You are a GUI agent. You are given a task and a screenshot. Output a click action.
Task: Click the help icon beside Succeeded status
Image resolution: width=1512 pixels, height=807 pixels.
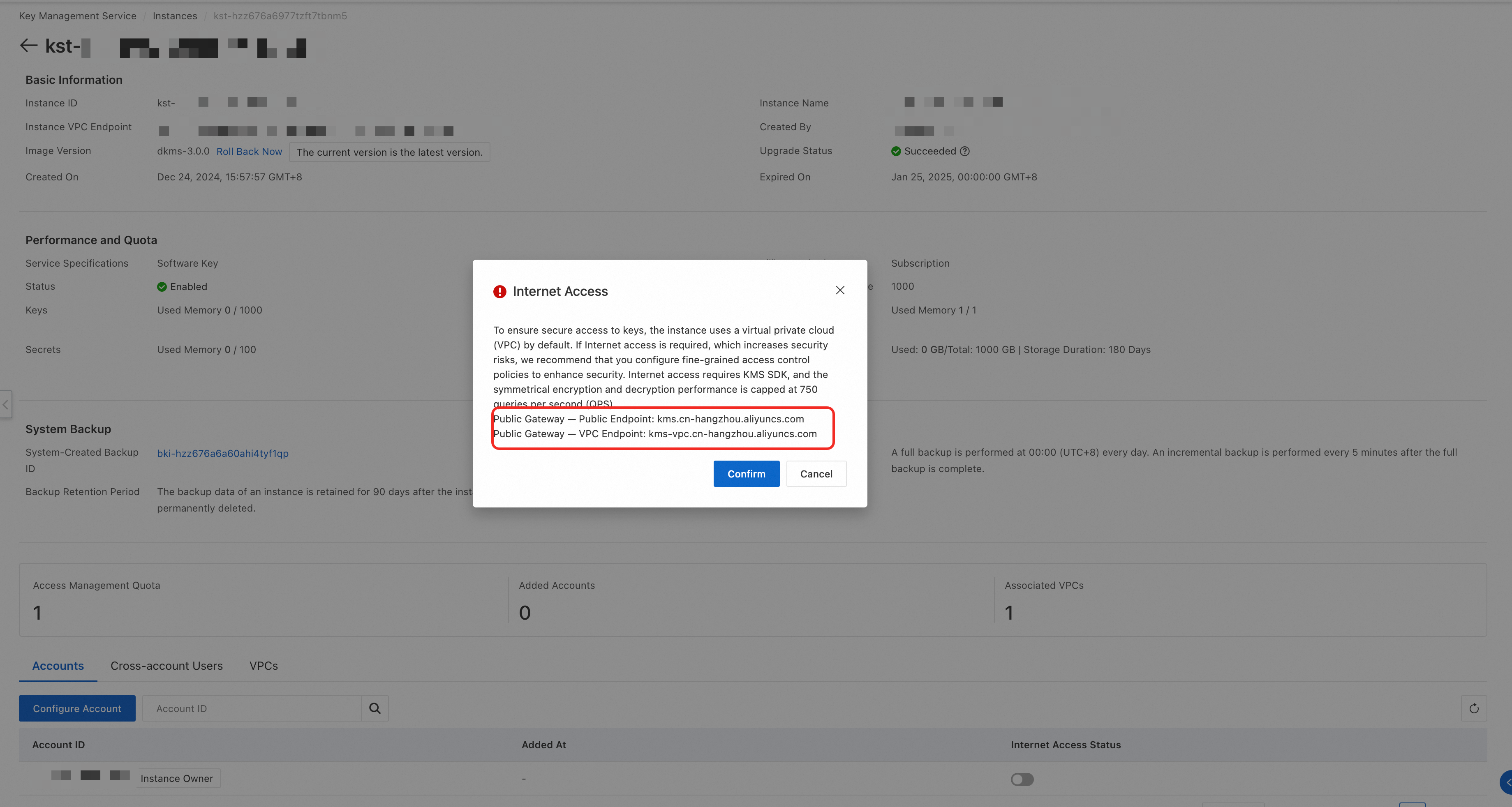tap(965, 151)
